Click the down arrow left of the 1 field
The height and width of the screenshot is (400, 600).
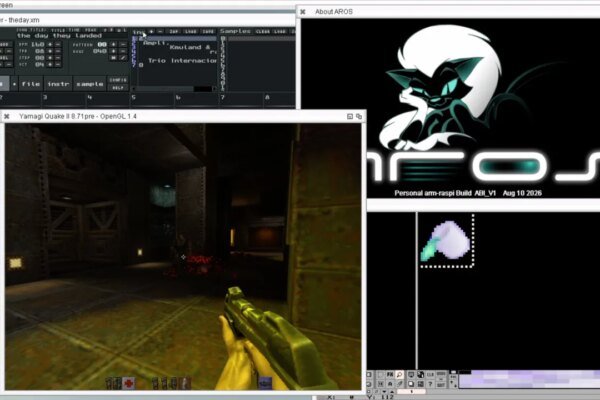click(x=384, y=392)
